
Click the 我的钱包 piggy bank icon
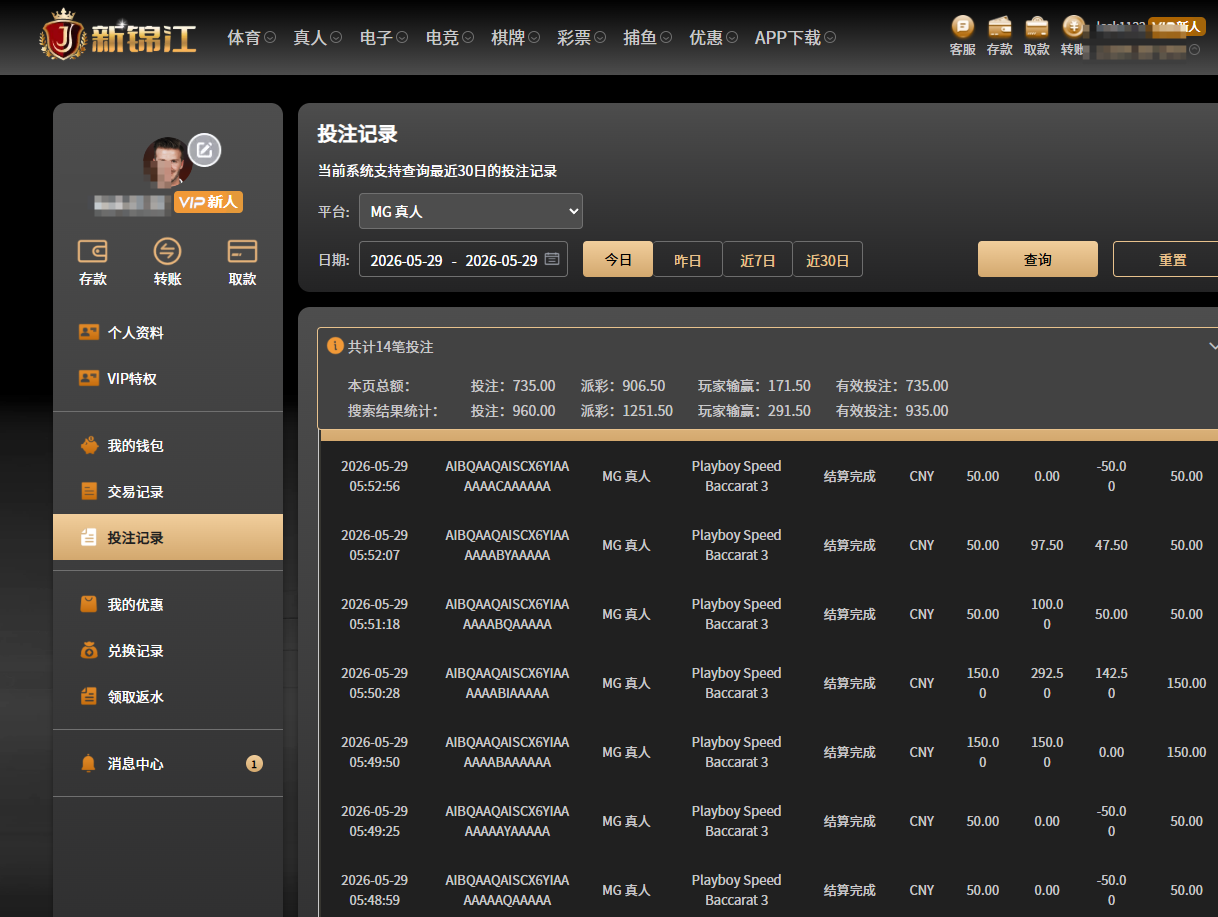pyautogui.click(x=89, y=445)
